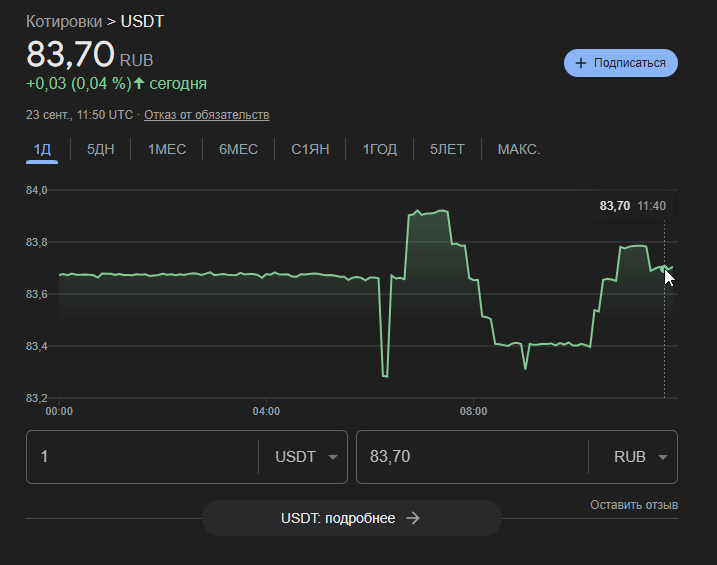Open the Котировки breadcrumb link
The width and height of the screenshot is (717, 565).
pos(64,21)
